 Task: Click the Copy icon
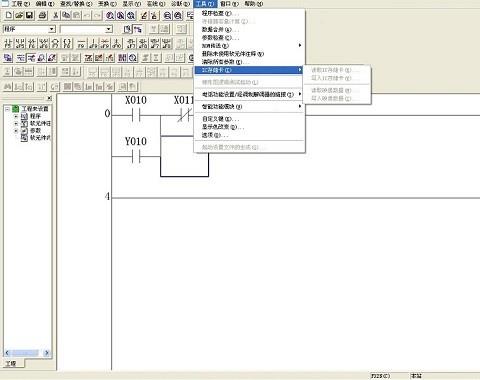[x=66, y=15]
